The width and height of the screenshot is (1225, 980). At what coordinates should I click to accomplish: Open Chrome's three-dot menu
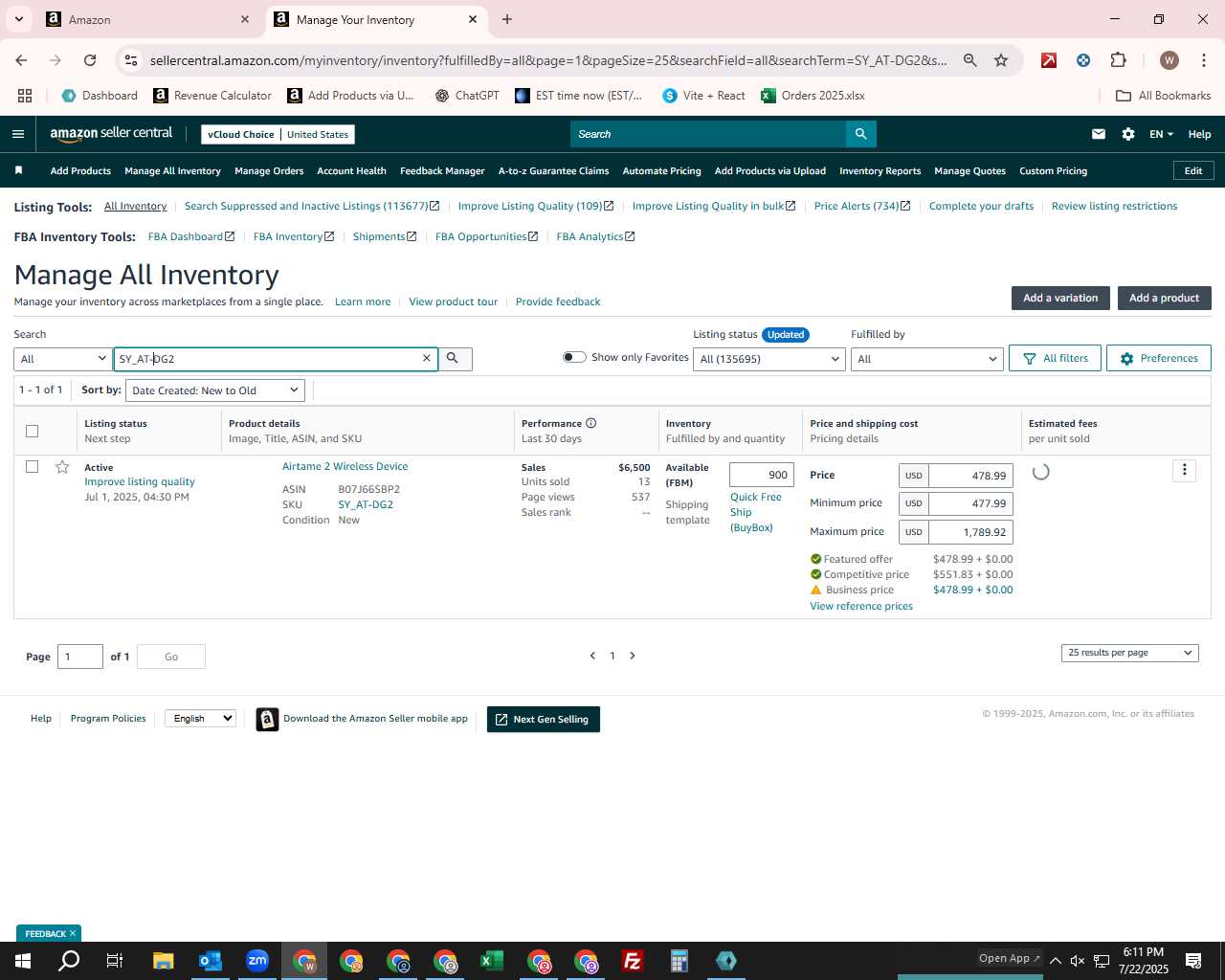pyautogui.click(x=1202, y=60)
